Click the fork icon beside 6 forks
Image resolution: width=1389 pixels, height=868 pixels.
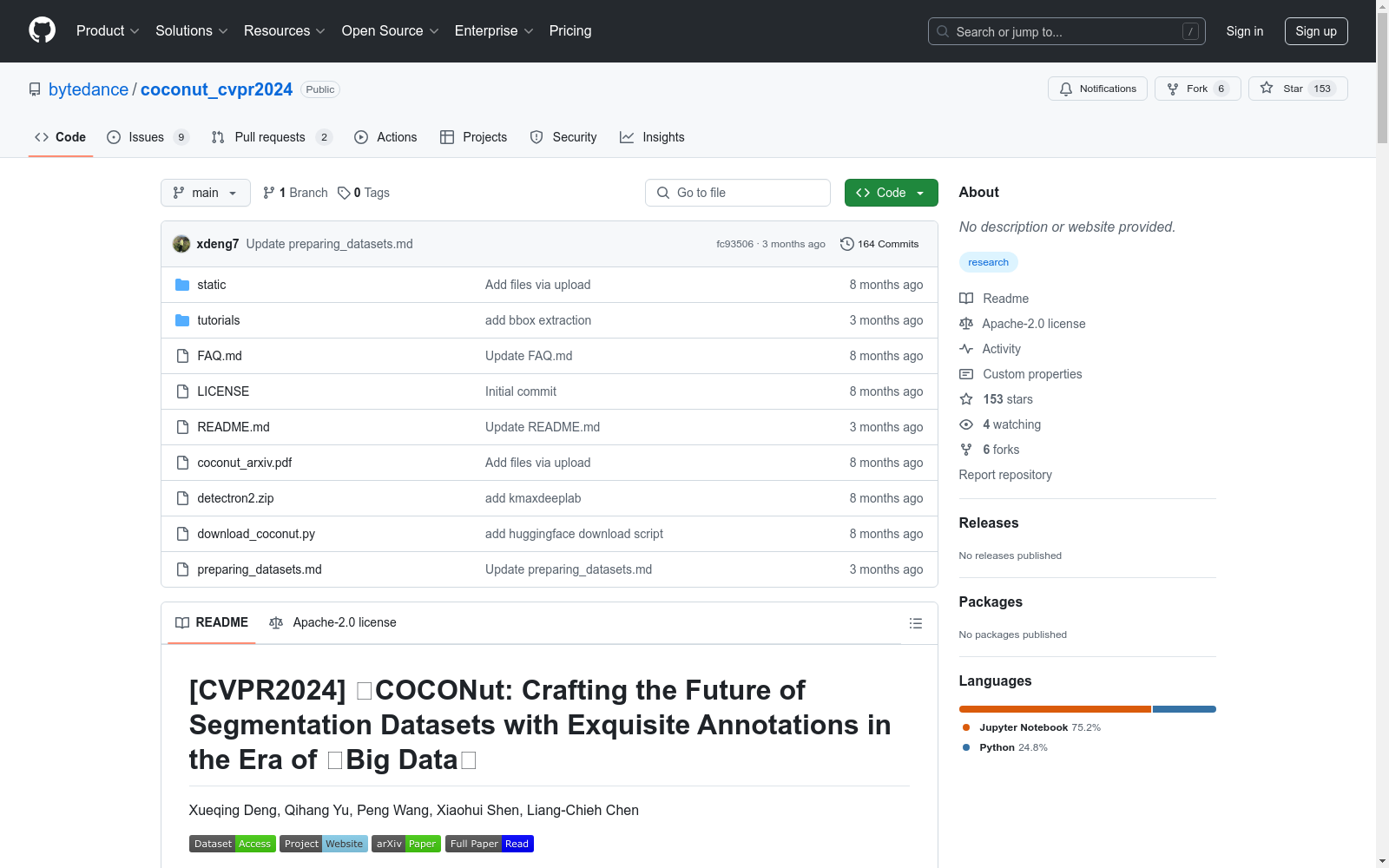pos(966,450)
